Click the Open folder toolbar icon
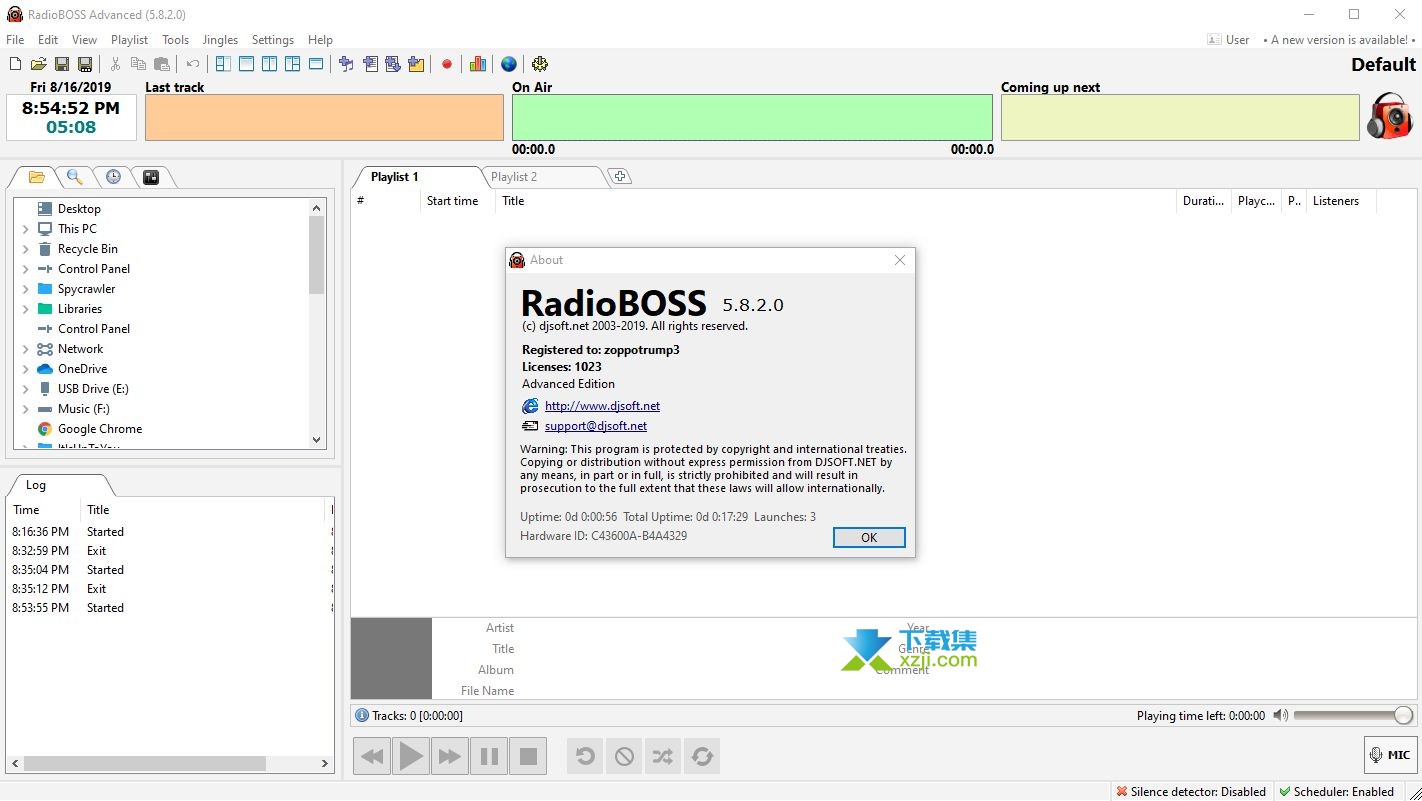1422x801 pixels. pos(38,64)
